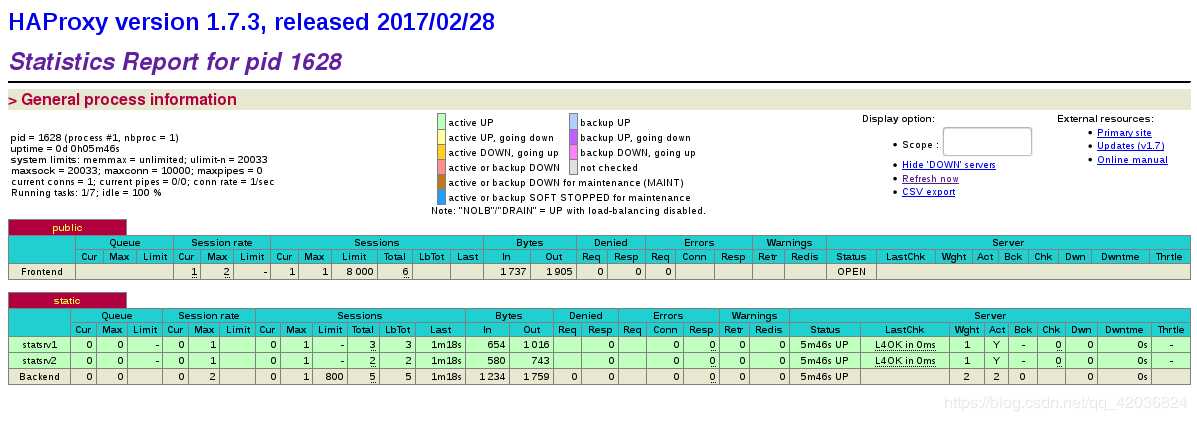Click the 'General process information' heading
1197x421 pixels.
[x=129, y=99]
